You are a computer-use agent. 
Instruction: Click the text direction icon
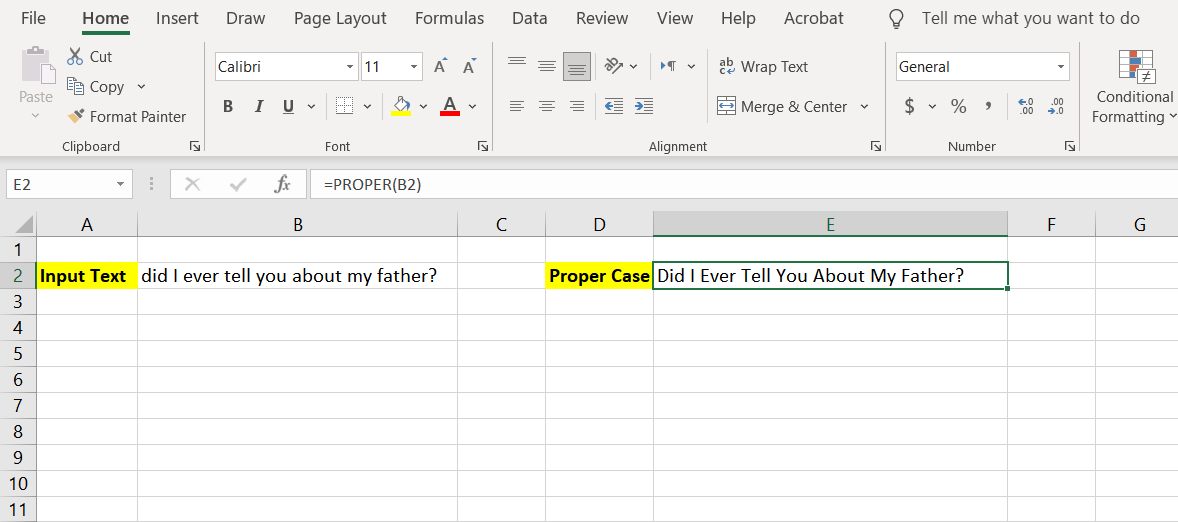click(x=669, y=66)
